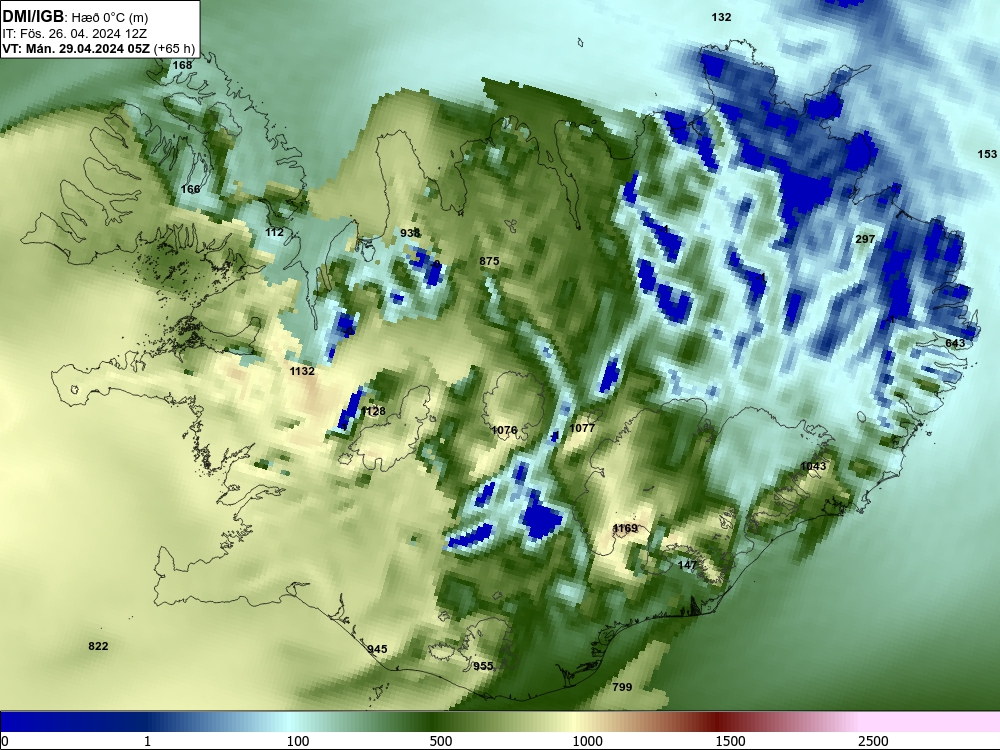
Task: Click the map value 297
Action: click(x=865, y=239)
